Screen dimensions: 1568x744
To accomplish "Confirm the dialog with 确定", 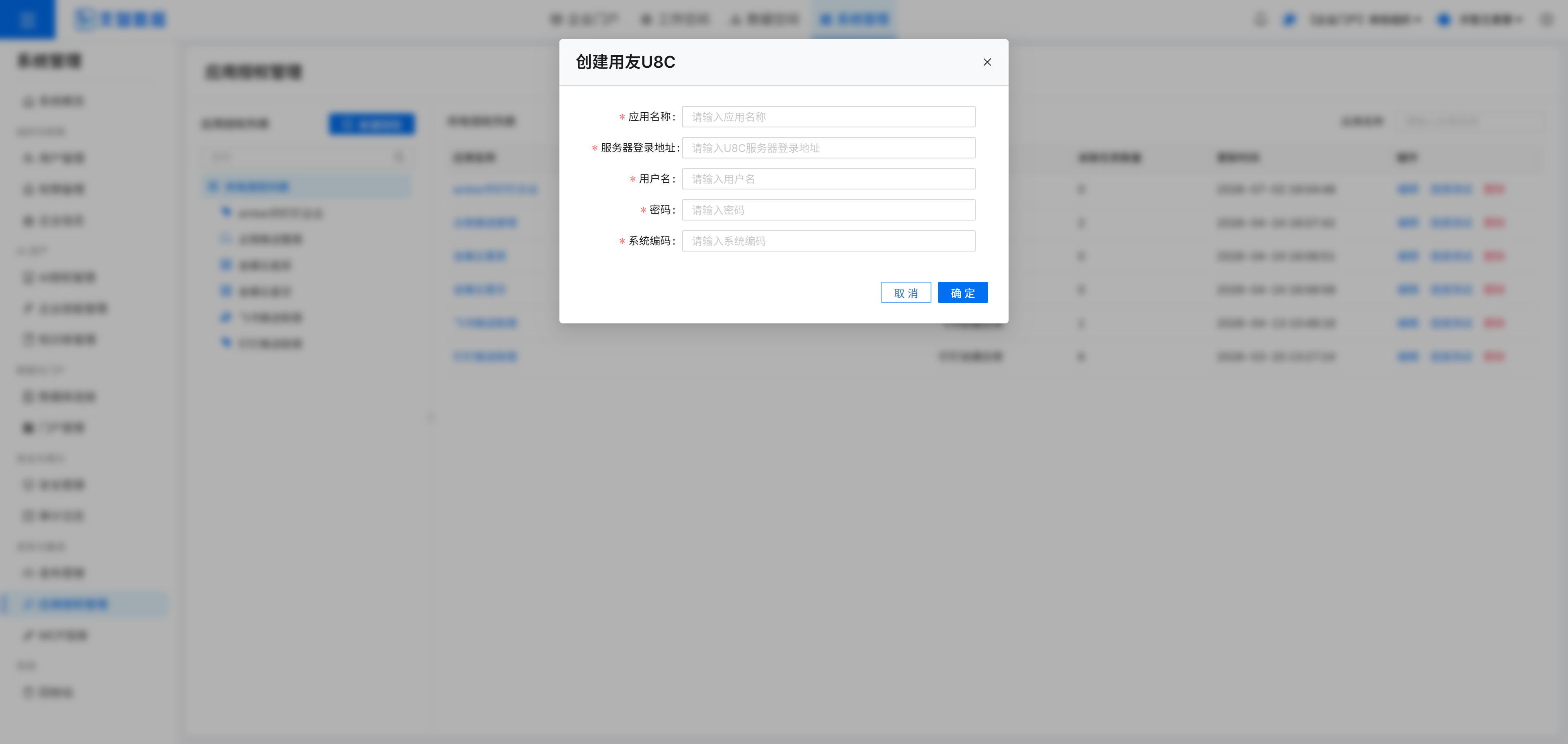I will 962,293.
